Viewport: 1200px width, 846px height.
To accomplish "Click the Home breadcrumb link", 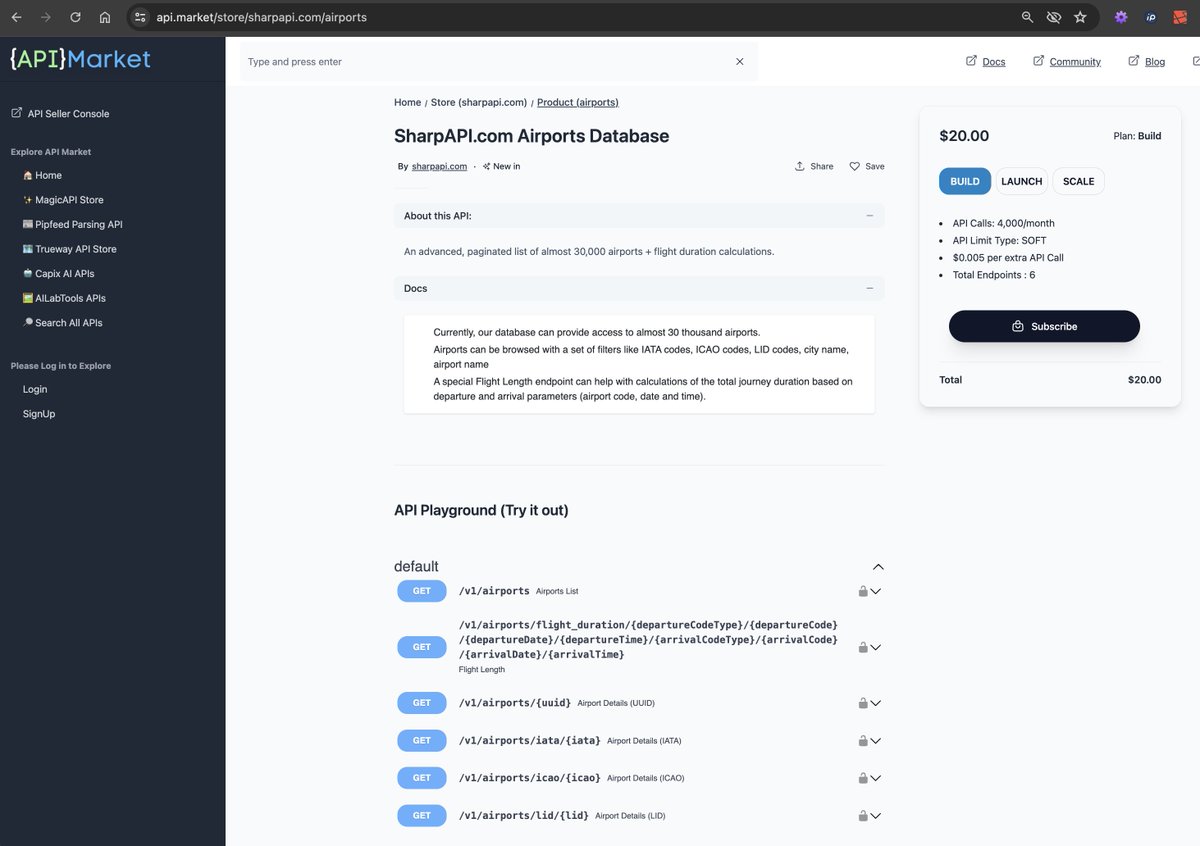I will pos(407,102).
